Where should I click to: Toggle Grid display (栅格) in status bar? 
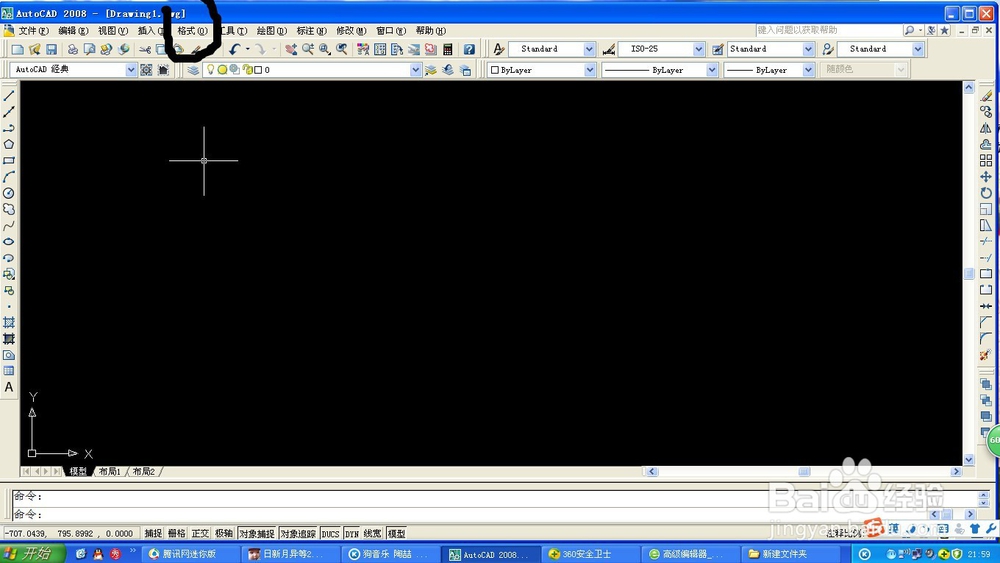(177, 534)
